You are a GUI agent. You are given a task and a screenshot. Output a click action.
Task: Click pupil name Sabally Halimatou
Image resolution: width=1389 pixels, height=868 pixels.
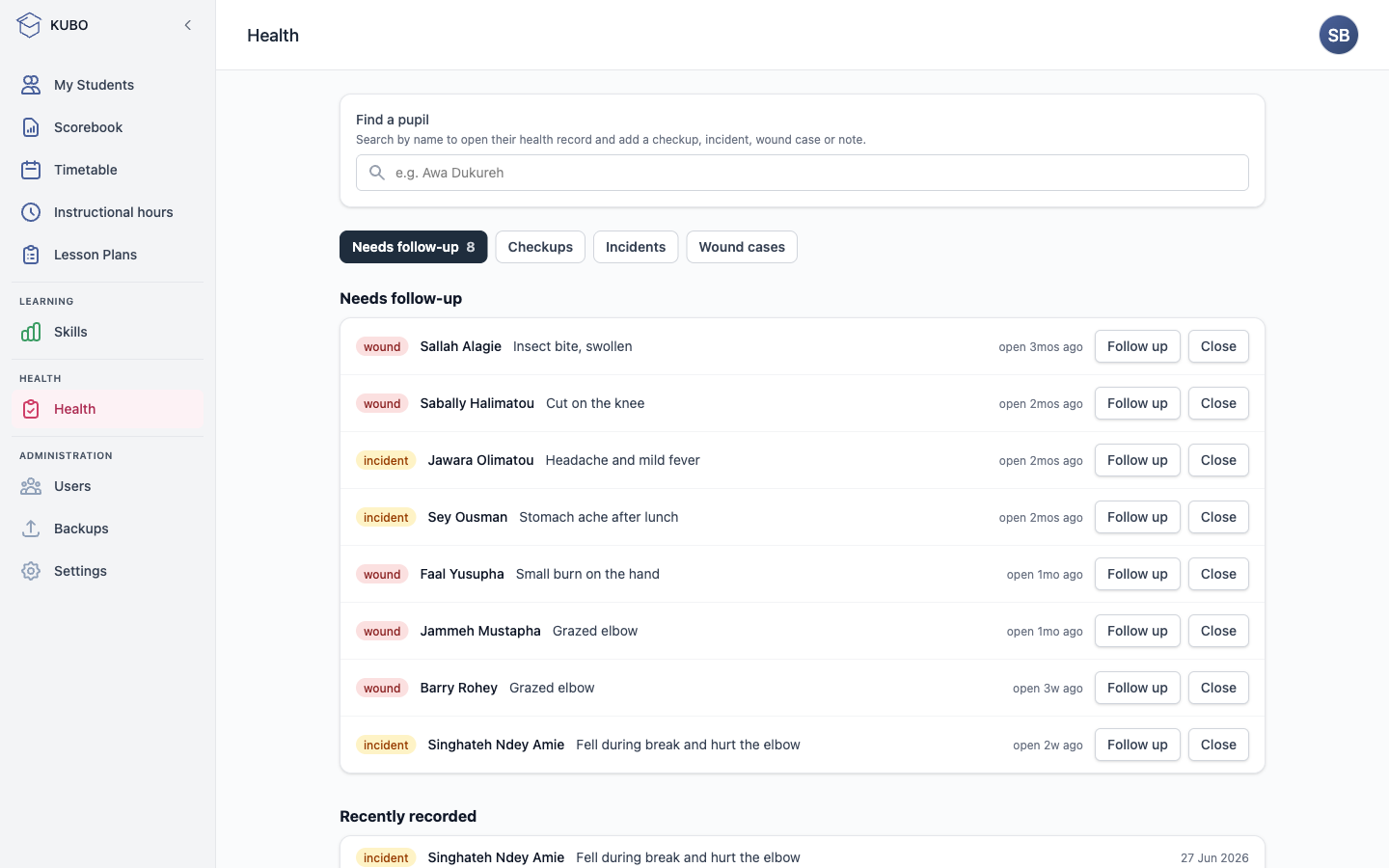[477, 403]
